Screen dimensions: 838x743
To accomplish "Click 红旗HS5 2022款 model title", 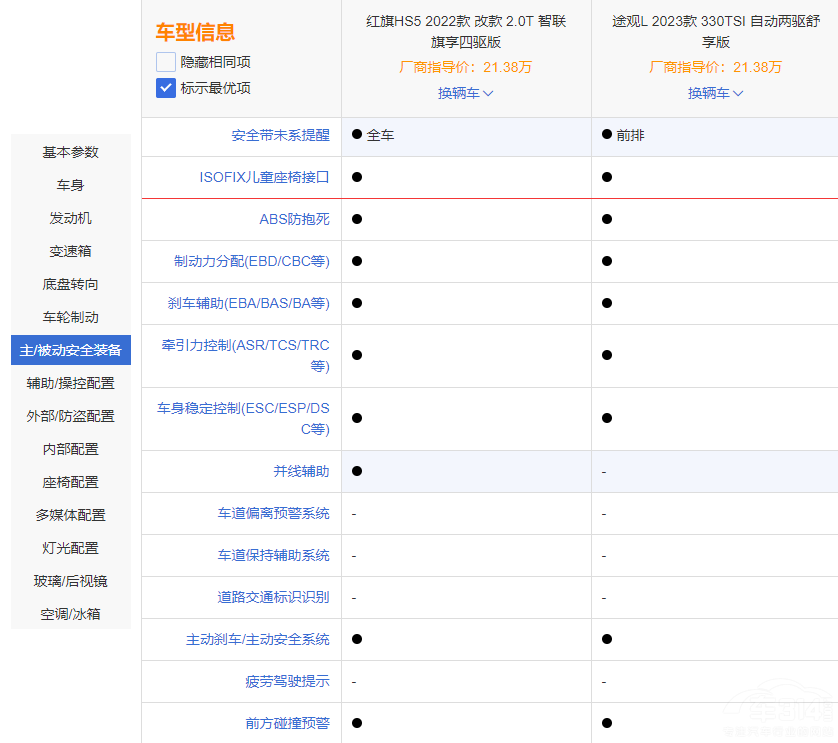I will (x=466, y=32).
